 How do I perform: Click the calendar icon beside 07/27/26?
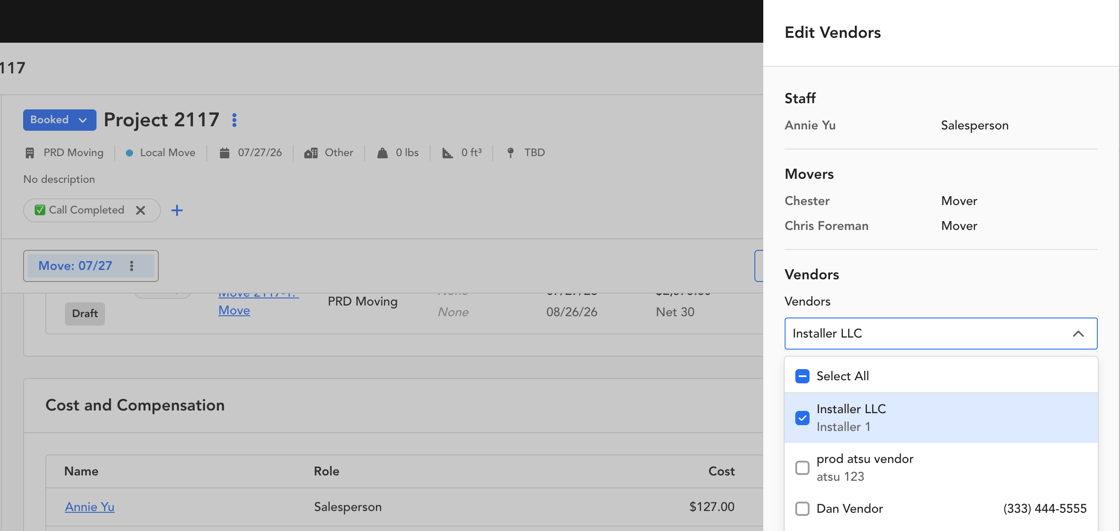(224, 153)
